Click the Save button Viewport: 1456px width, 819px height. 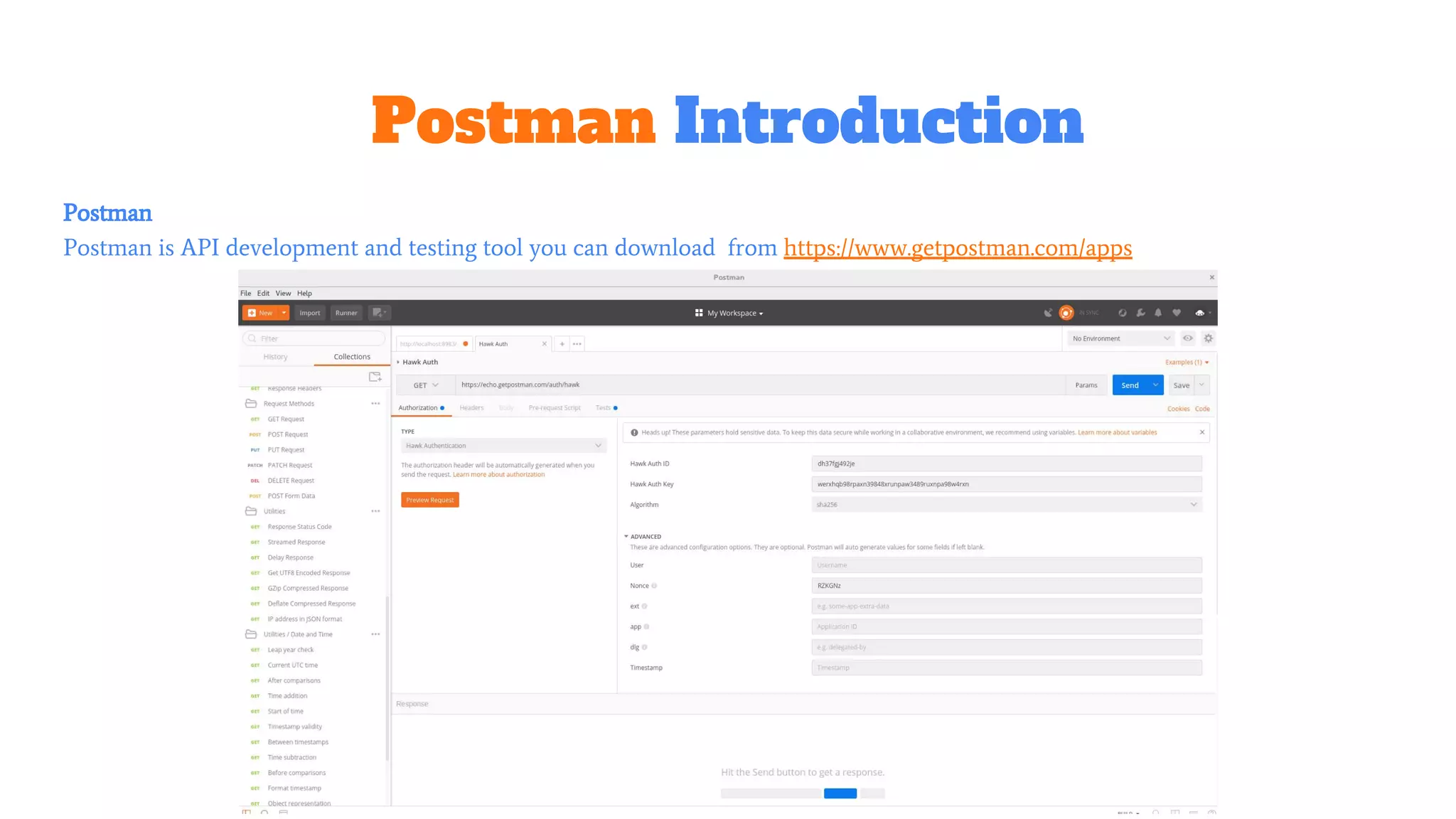pos(1182,385)
